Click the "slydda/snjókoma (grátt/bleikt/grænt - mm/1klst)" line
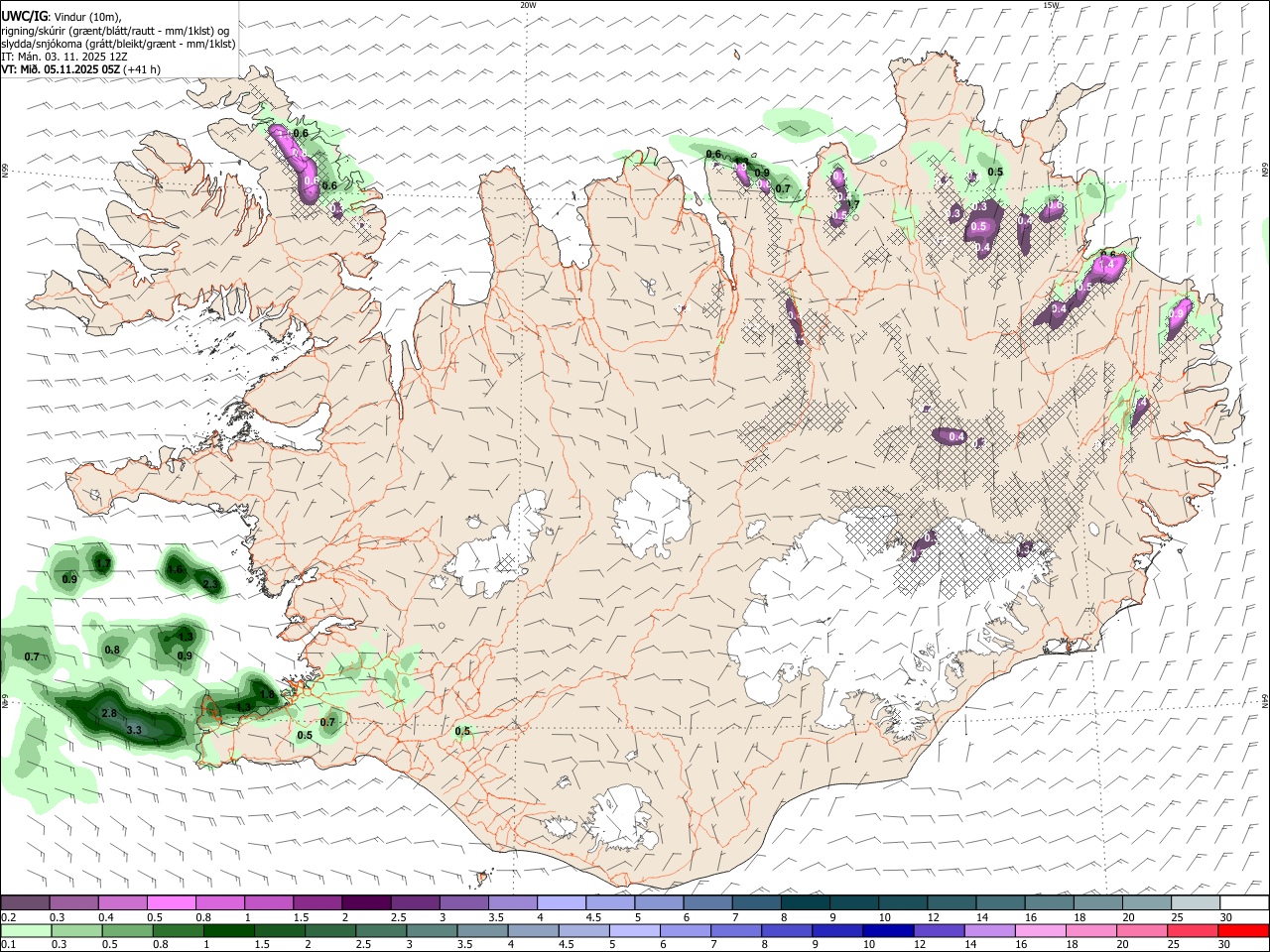This screenshot has width=1270, height=952. click(119, 44)
